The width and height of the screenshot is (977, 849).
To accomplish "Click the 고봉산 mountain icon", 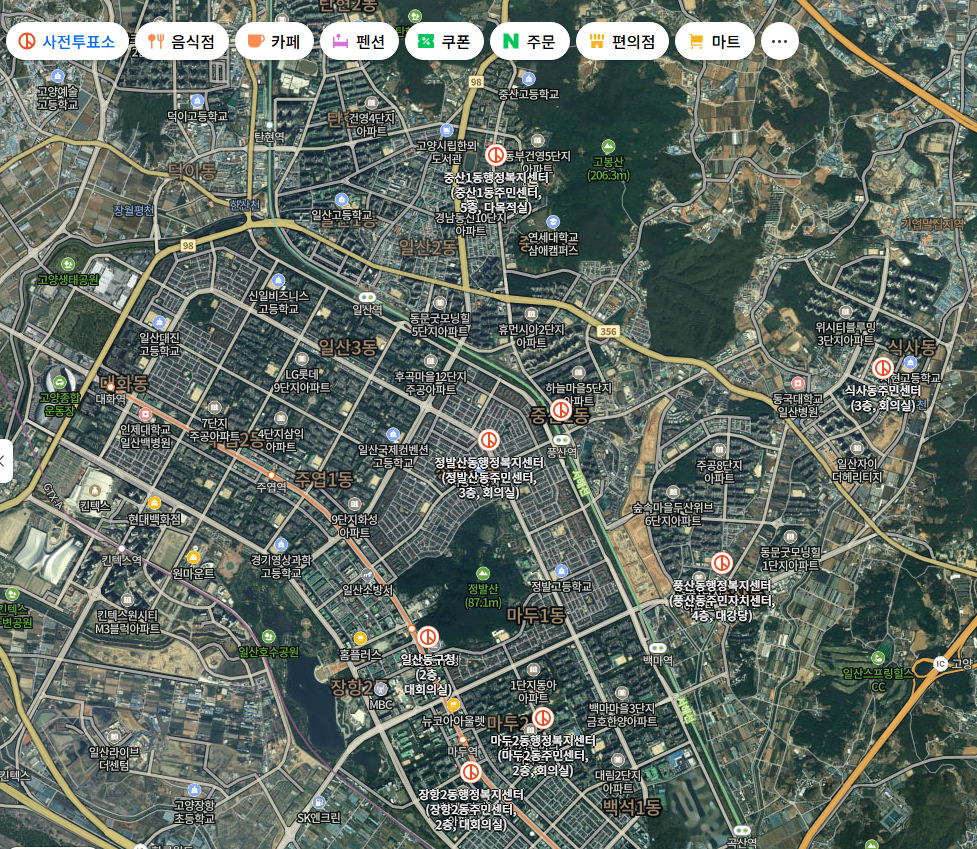I will coord(608,146).
